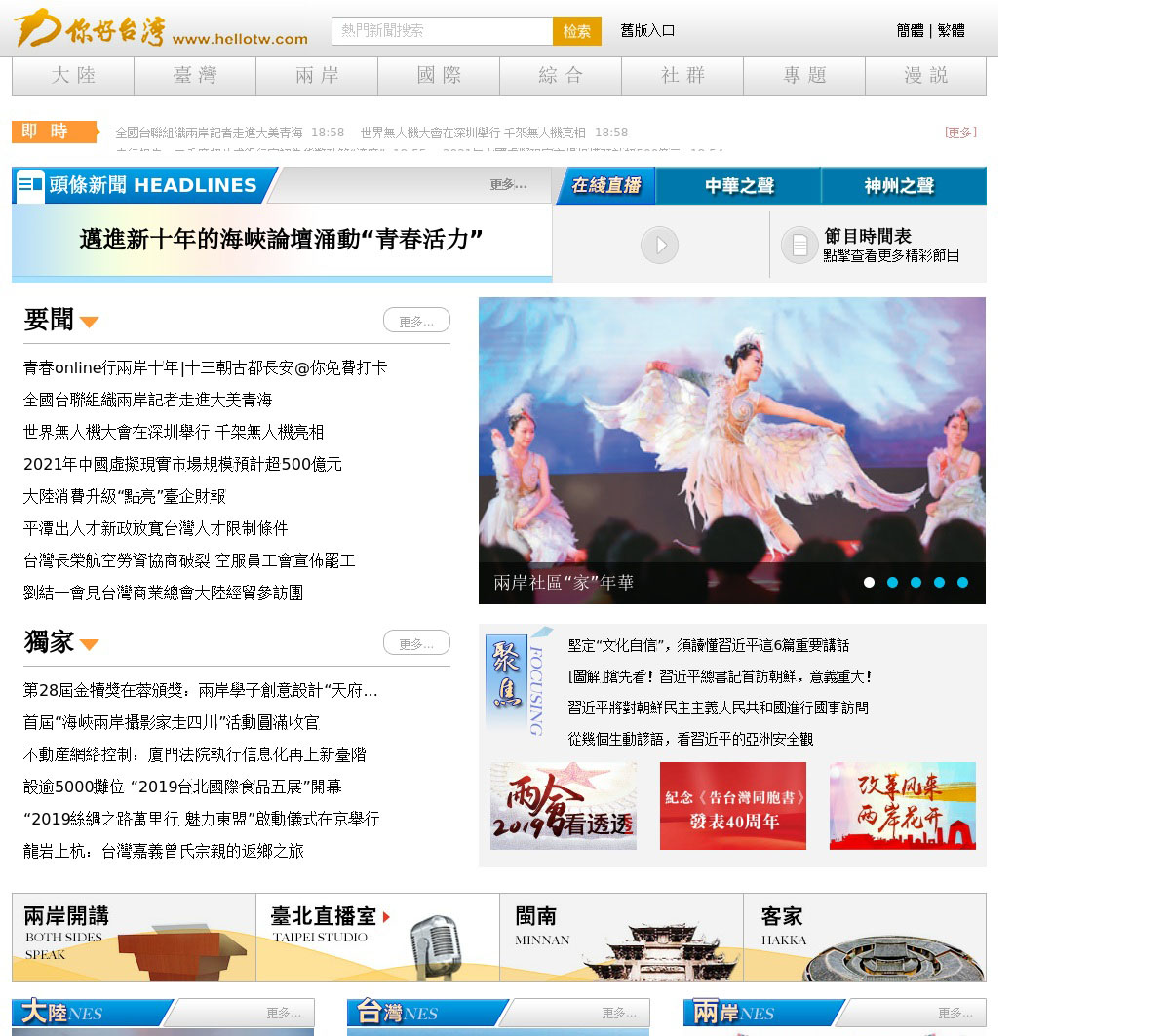Open article 大陸消費升級“點亮”臺企財報
This screenshot has width=1170, height=1036.
[x=125, y=497]
